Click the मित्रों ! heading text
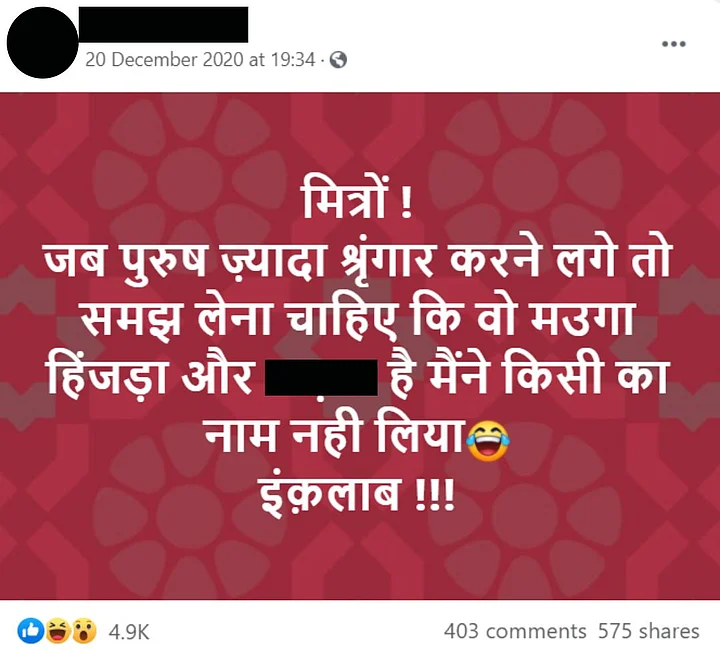This screenshot has height=650, width=720. [x=358, y=202]
